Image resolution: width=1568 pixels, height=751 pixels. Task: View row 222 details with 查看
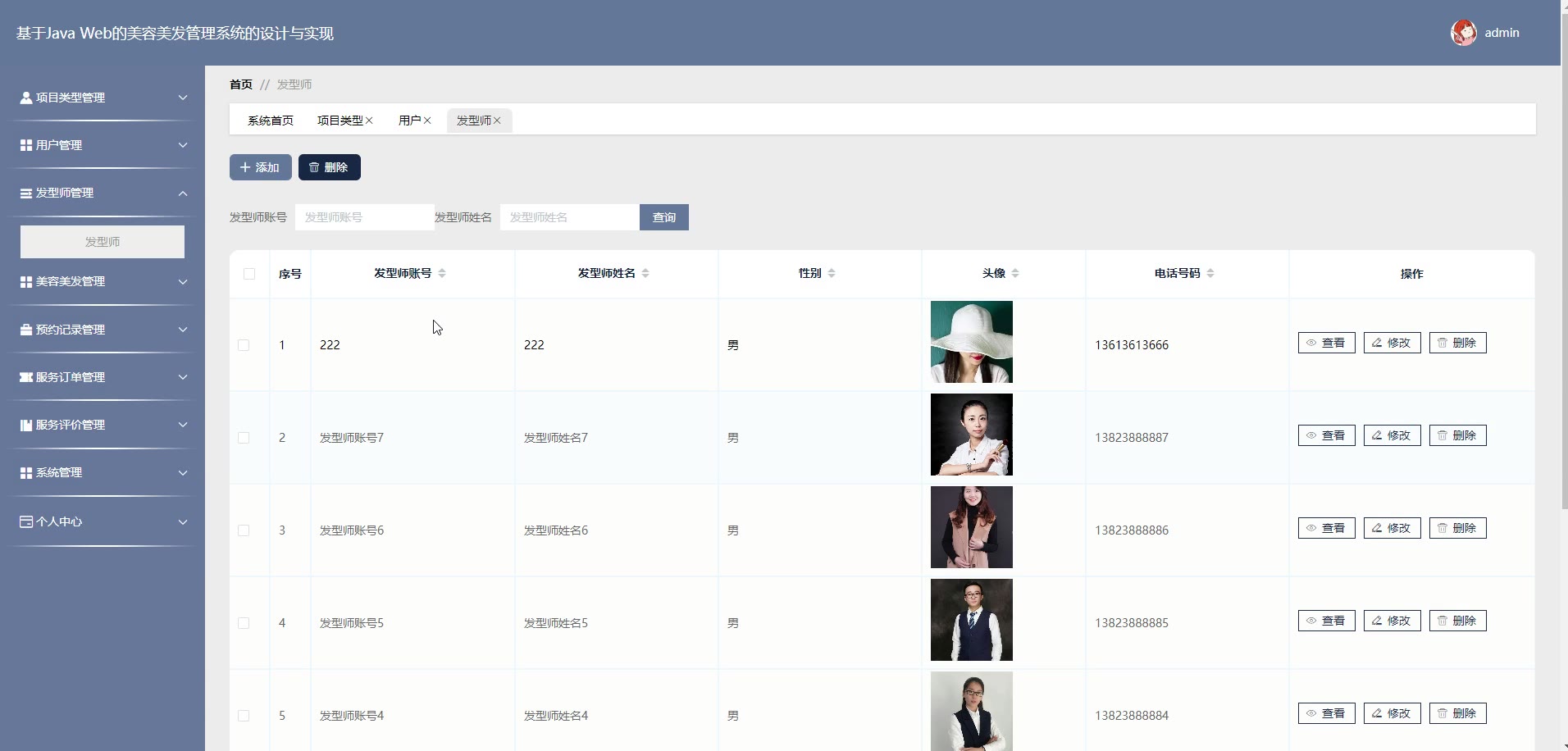pyautogui.click(x=1326, y=343)
